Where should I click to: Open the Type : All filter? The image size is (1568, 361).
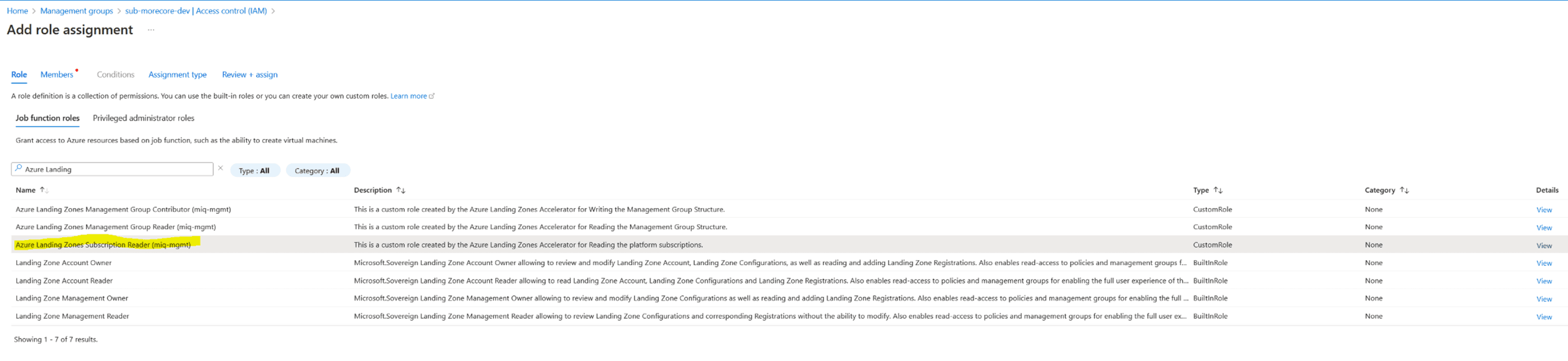[x=254, y=171]
